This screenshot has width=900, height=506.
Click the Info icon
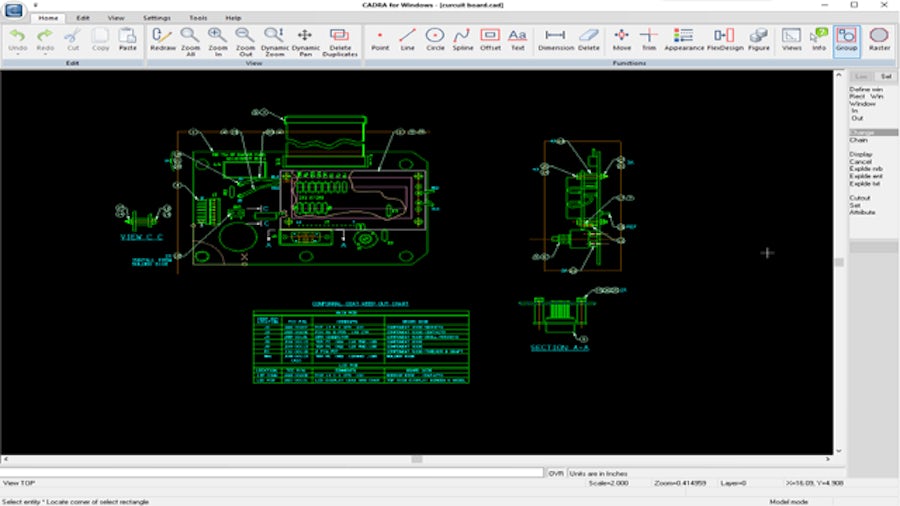click(818, 36)
